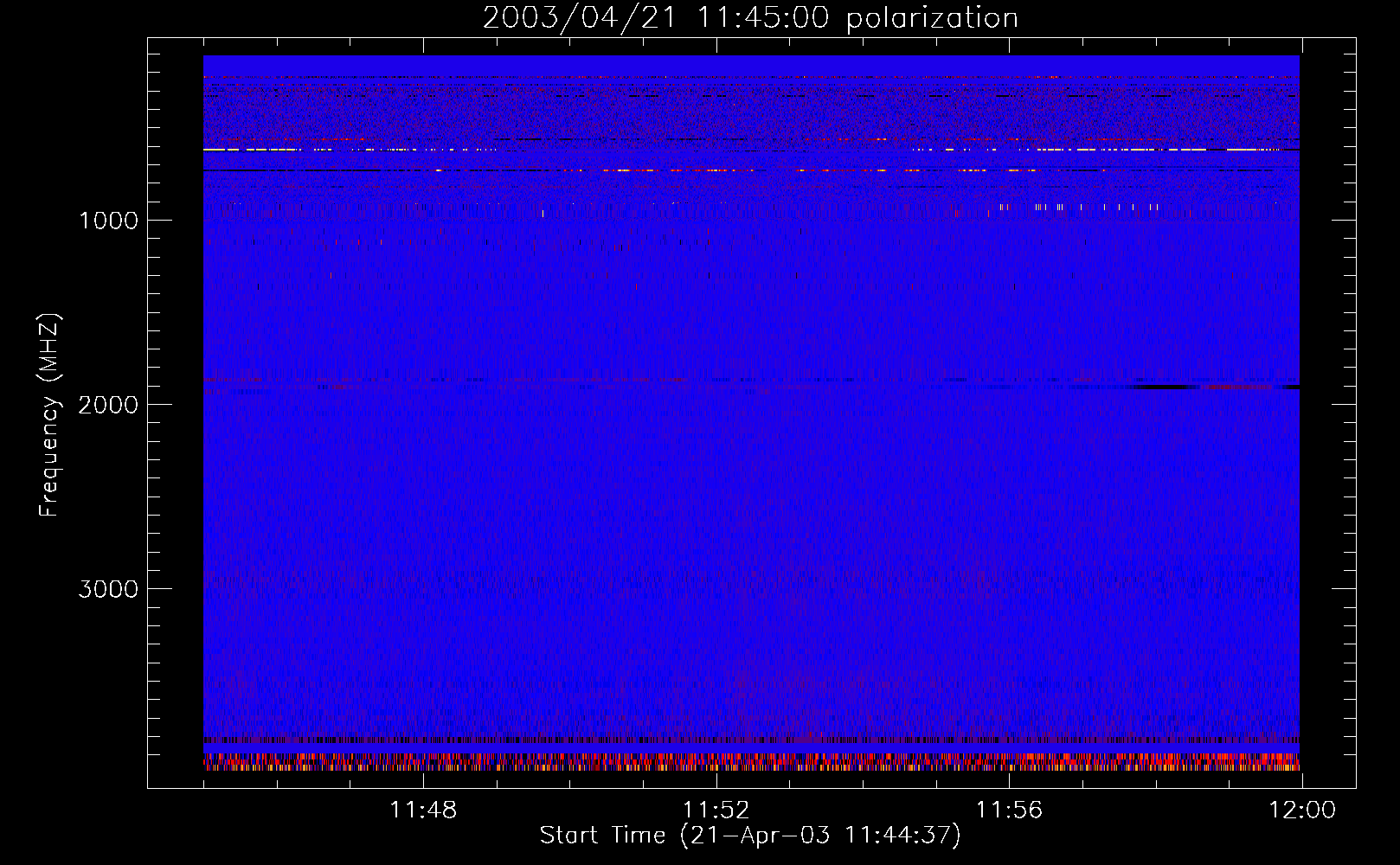Click the '11:48' time tick label
This screenshot has width=1400, height=865.
click(423, 811)
